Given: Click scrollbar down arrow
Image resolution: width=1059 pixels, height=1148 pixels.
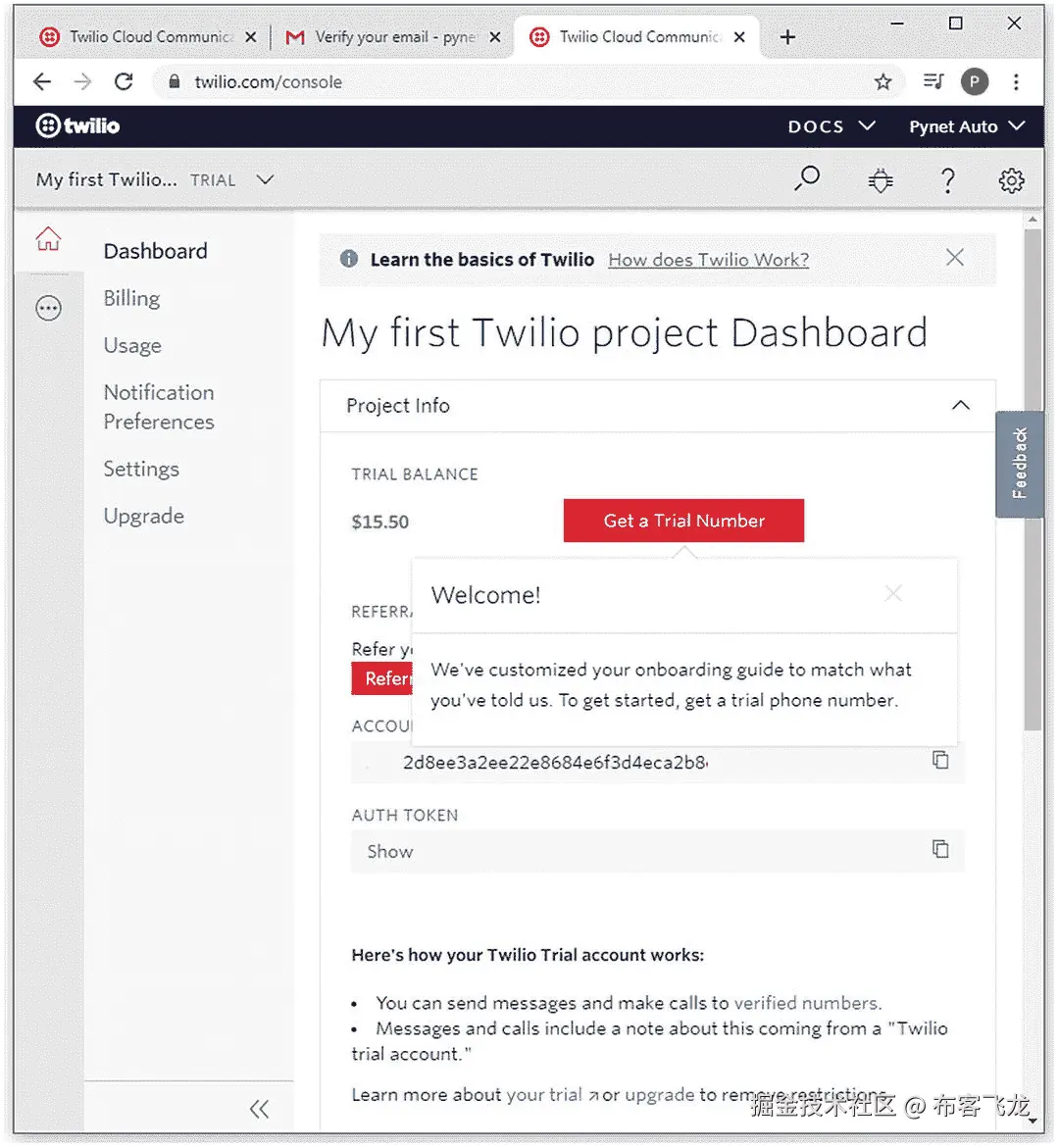Looking at the screenshot, I should point(1033,1121).
